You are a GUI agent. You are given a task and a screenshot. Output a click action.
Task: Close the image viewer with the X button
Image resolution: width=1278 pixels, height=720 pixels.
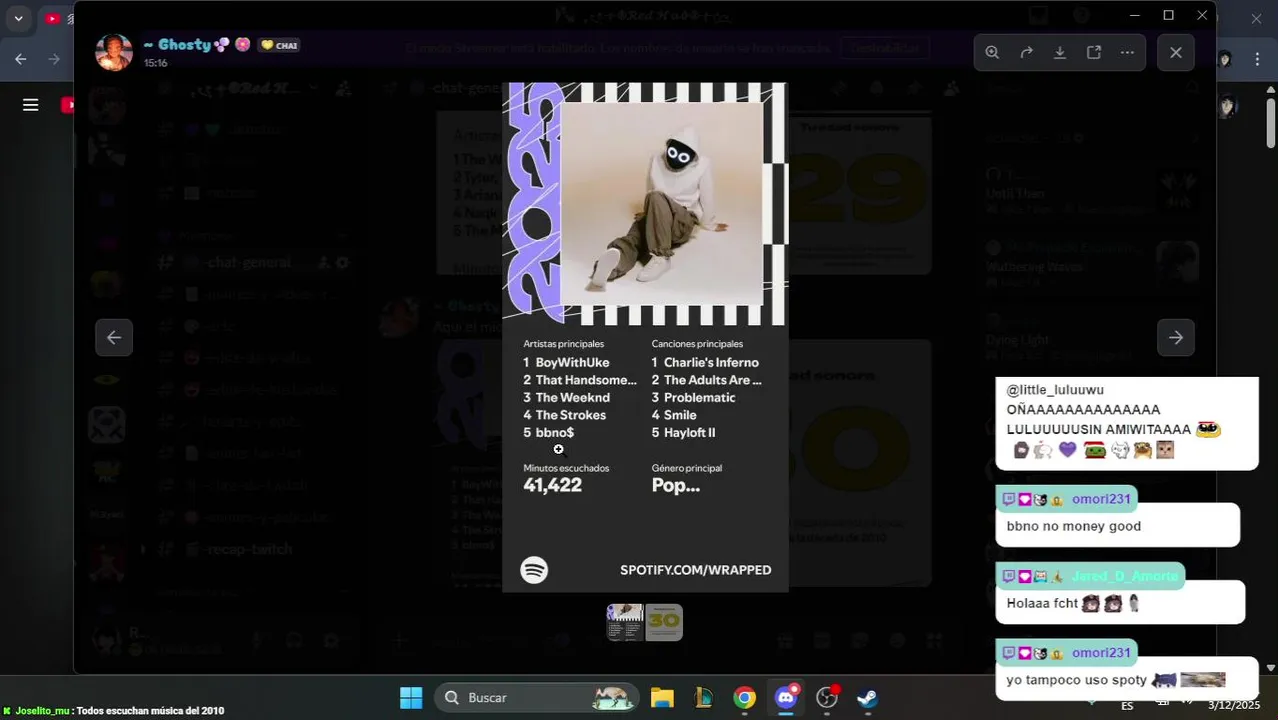[1176, 53]
